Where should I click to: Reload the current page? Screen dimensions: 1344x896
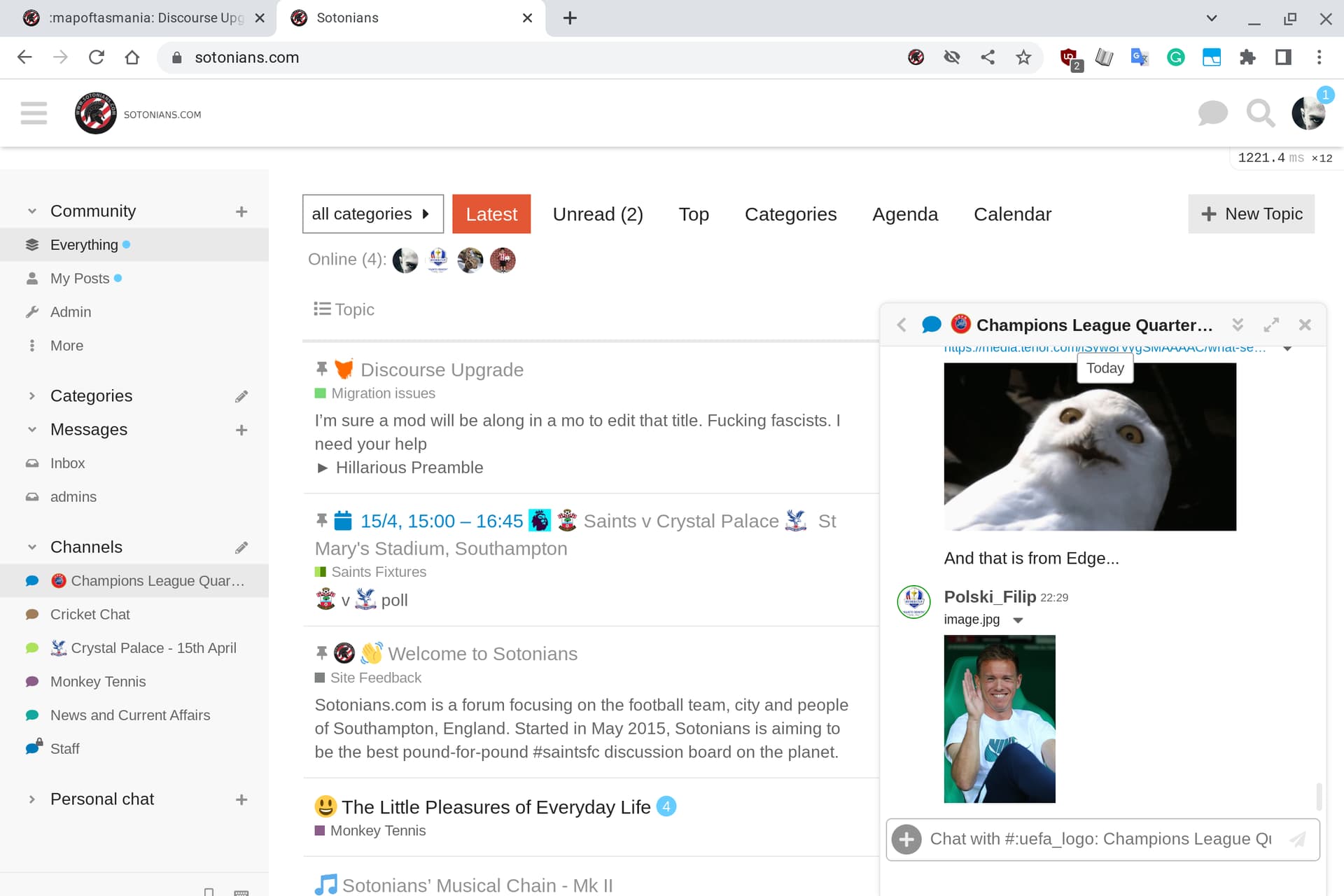click(x=97, y=57)
